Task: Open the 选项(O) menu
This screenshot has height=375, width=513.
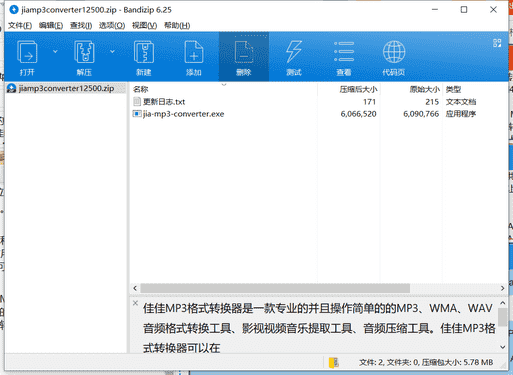Action: click(x=112, y=26)
